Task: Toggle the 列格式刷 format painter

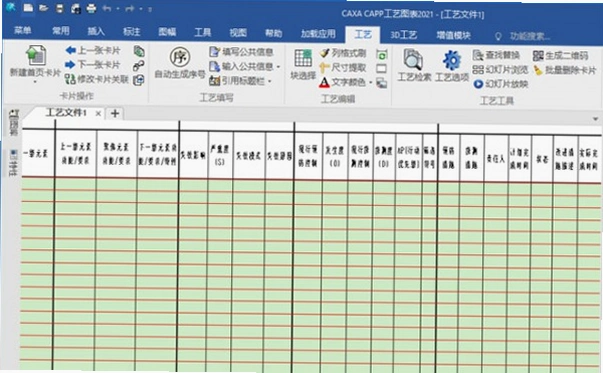Action: tap(342, 53)
